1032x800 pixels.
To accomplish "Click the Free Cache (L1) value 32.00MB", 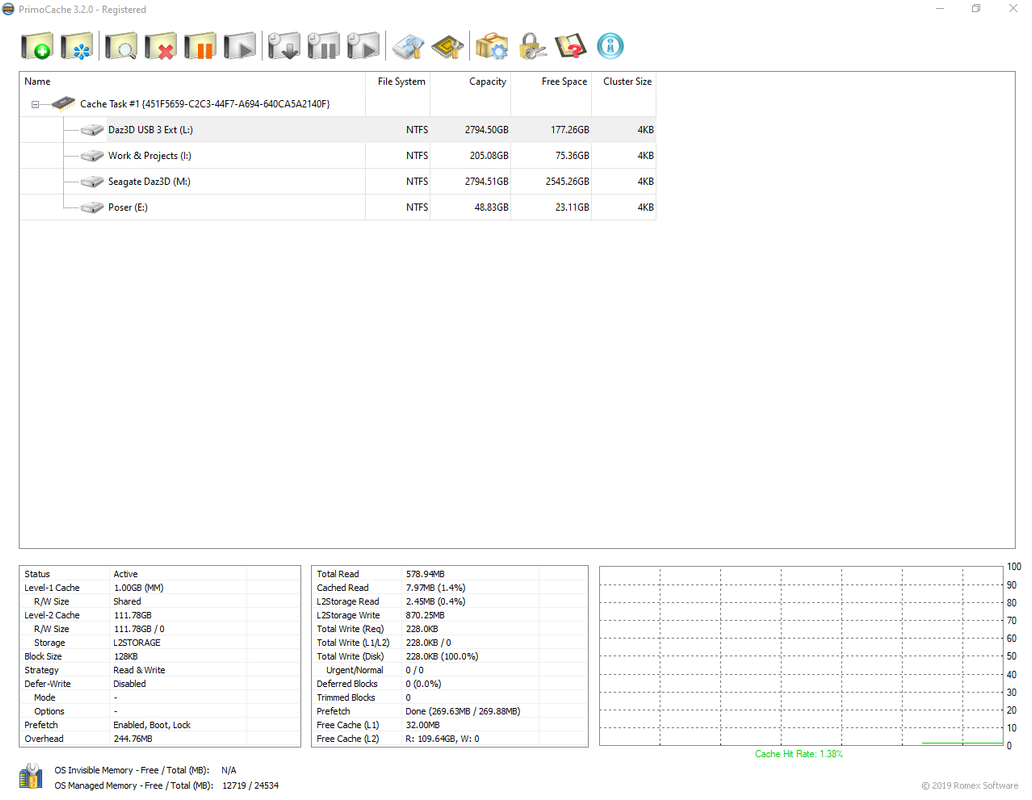I will (x=423, y=725).
